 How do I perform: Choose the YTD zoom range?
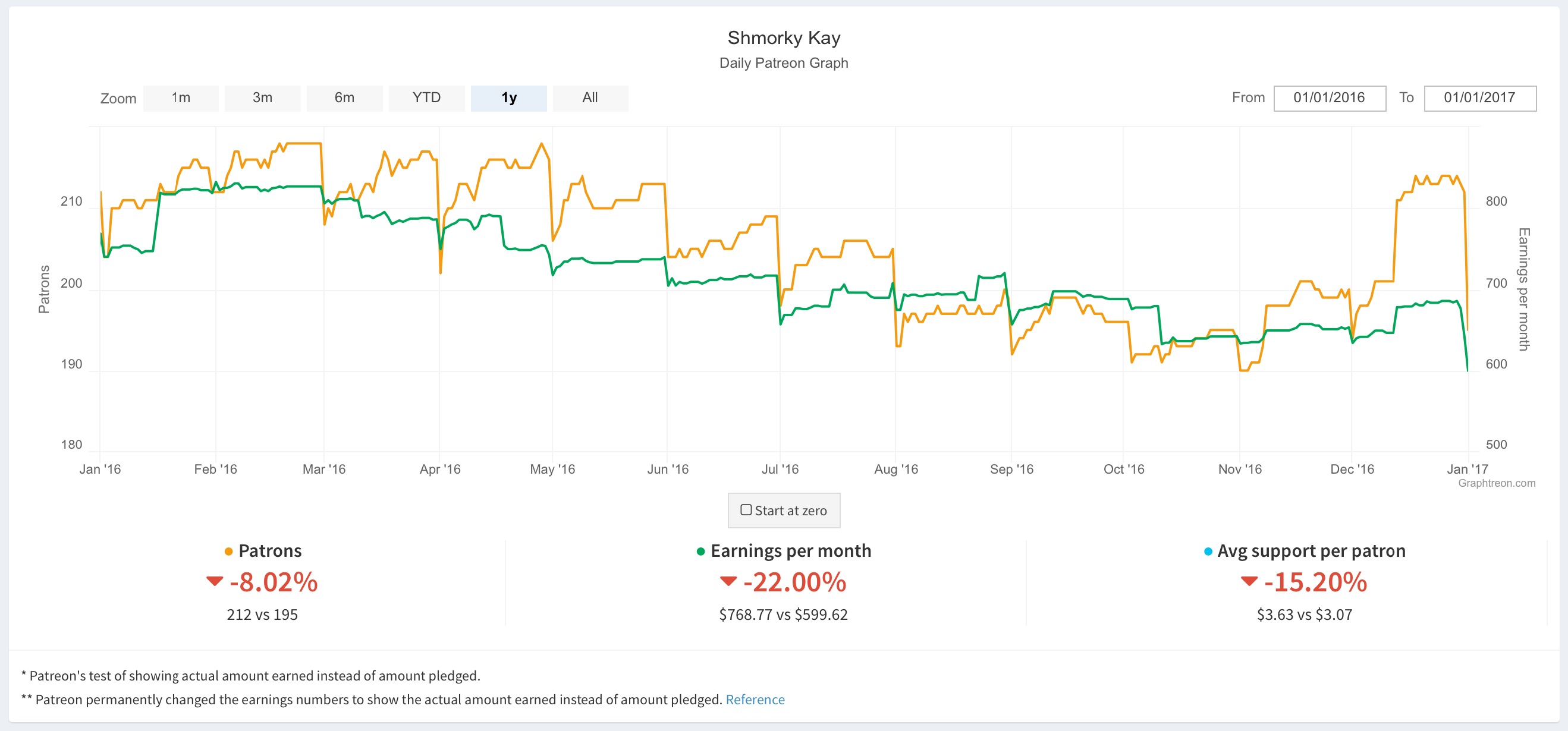(x=426, y=98)
